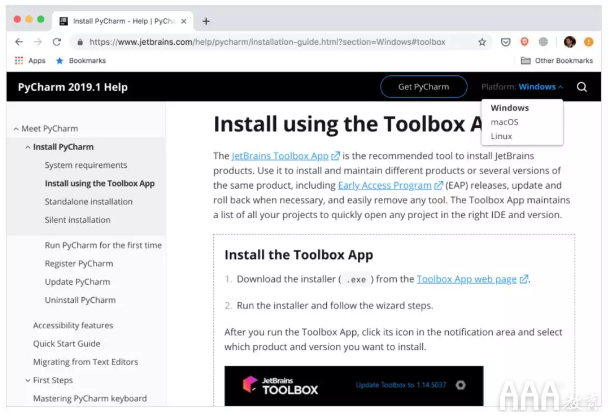Reload the page using the refresh icon

[57, 42]
